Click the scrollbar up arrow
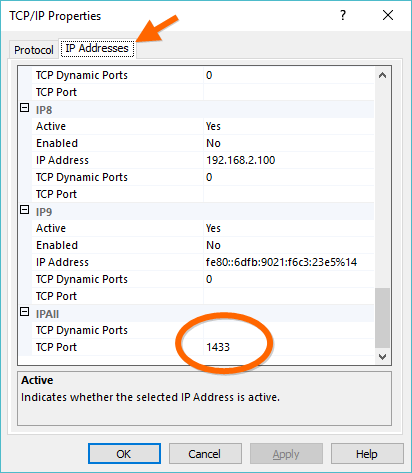This screenshot has height=473, width=412. pyautogui.click(x=382, y=75)
